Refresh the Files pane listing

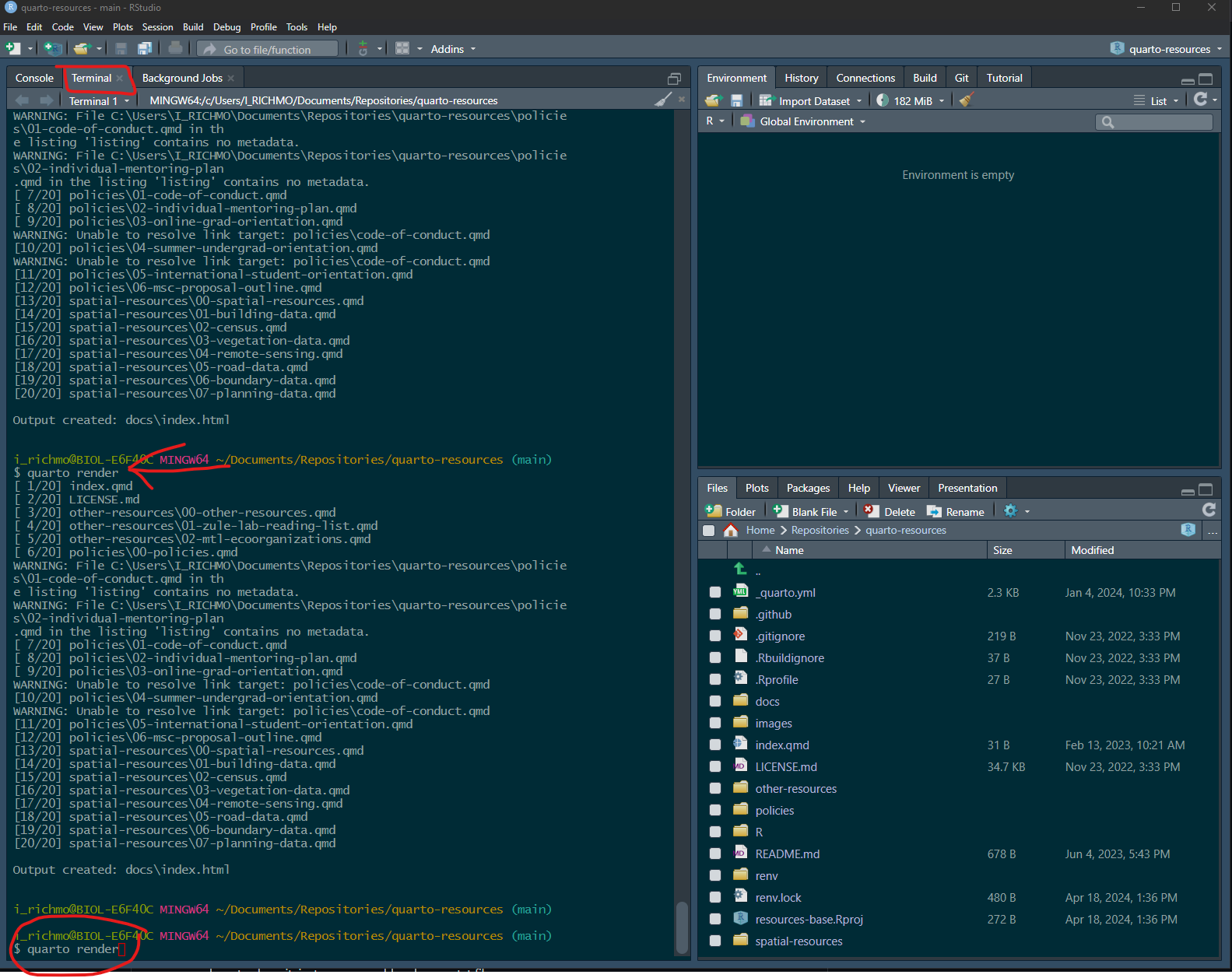(1209, 510)
